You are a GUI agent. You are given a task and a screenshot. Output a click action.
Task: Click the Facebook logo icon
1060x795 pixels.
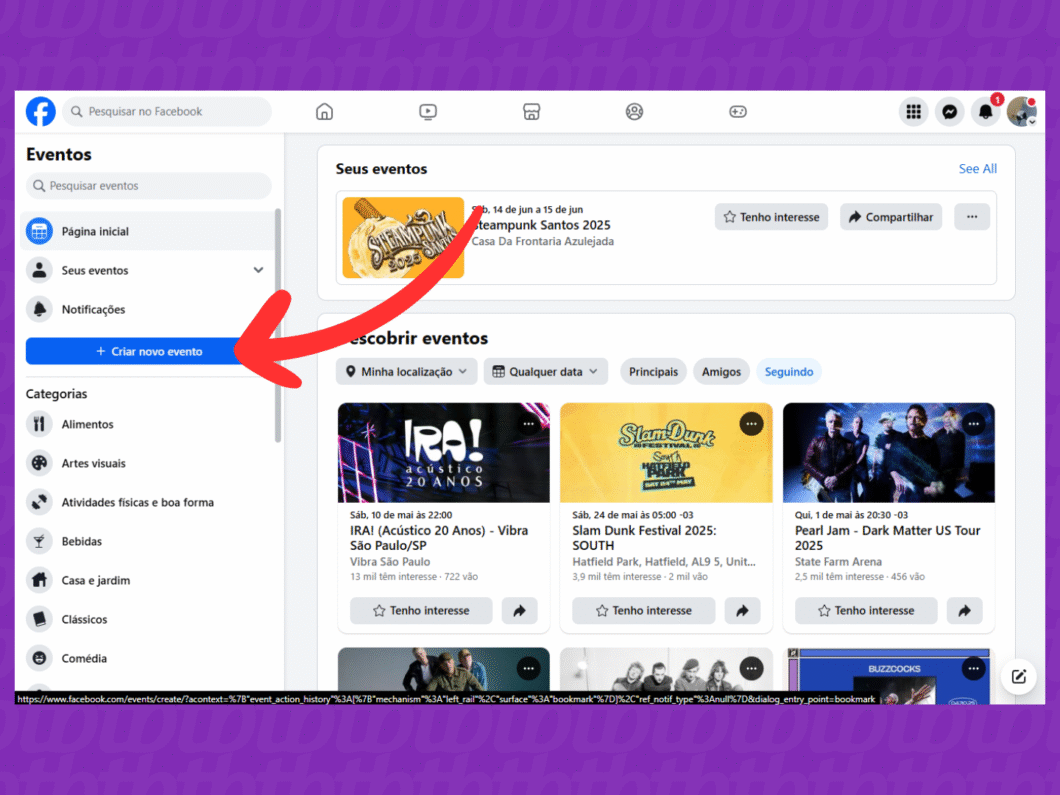coord(41,112)
